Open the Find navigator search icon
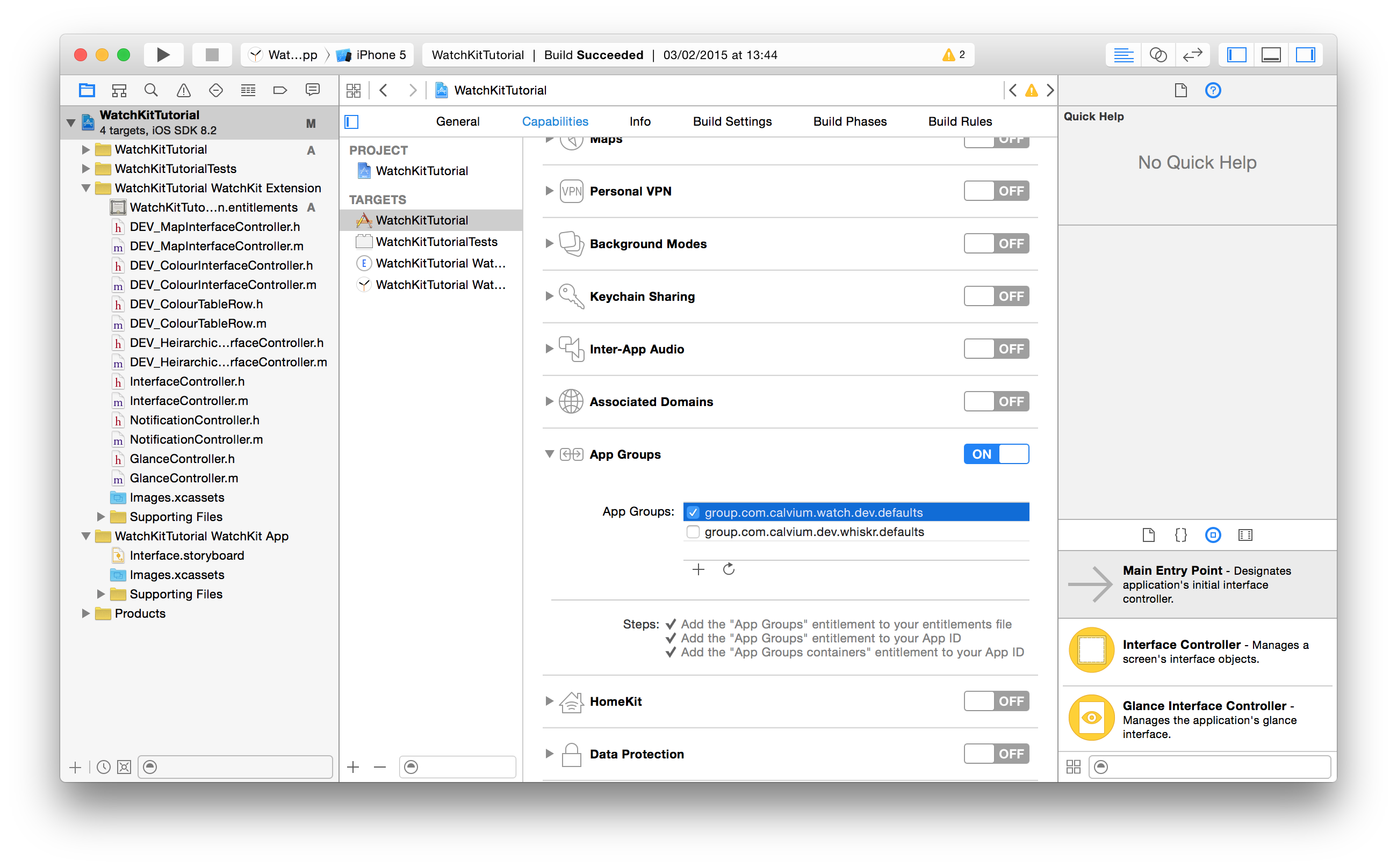1397x868 pixels. [151, 90]
